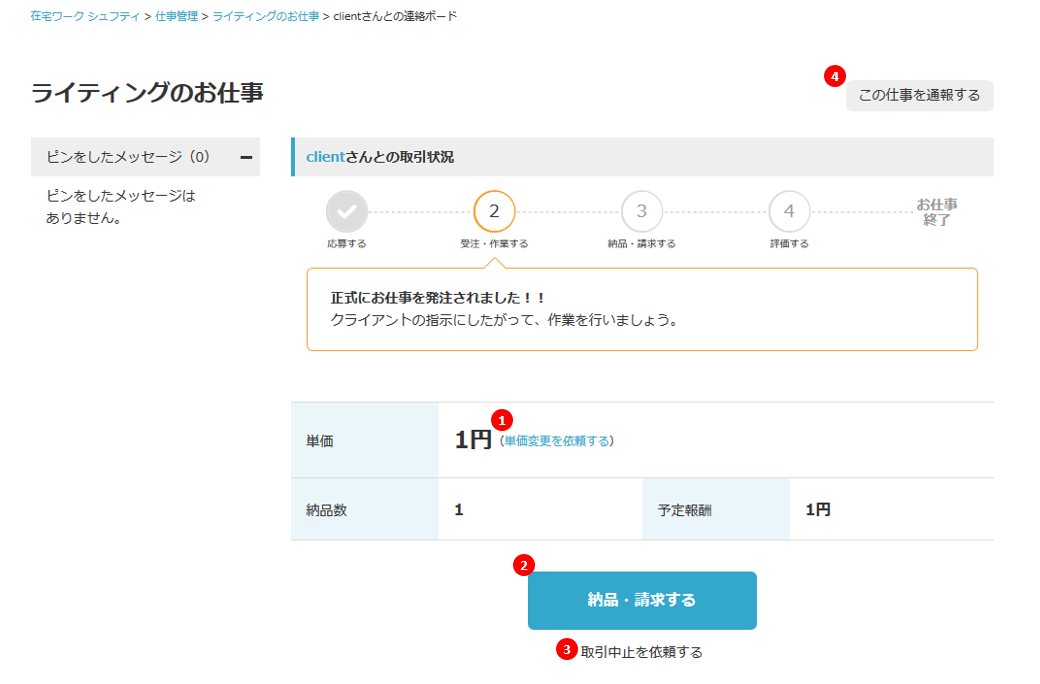Collapse the ピンをしたメッセージ panel with the minus icon

(246, 157)
